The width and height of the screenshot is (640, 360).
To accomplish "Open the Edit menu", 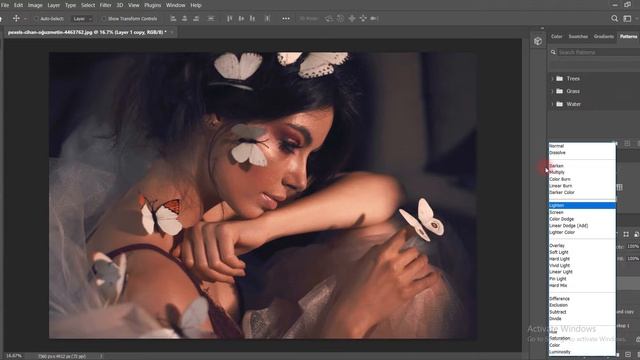I will (19, 5).
